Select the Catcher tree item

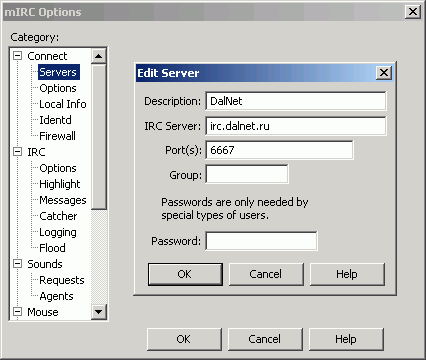58,216
